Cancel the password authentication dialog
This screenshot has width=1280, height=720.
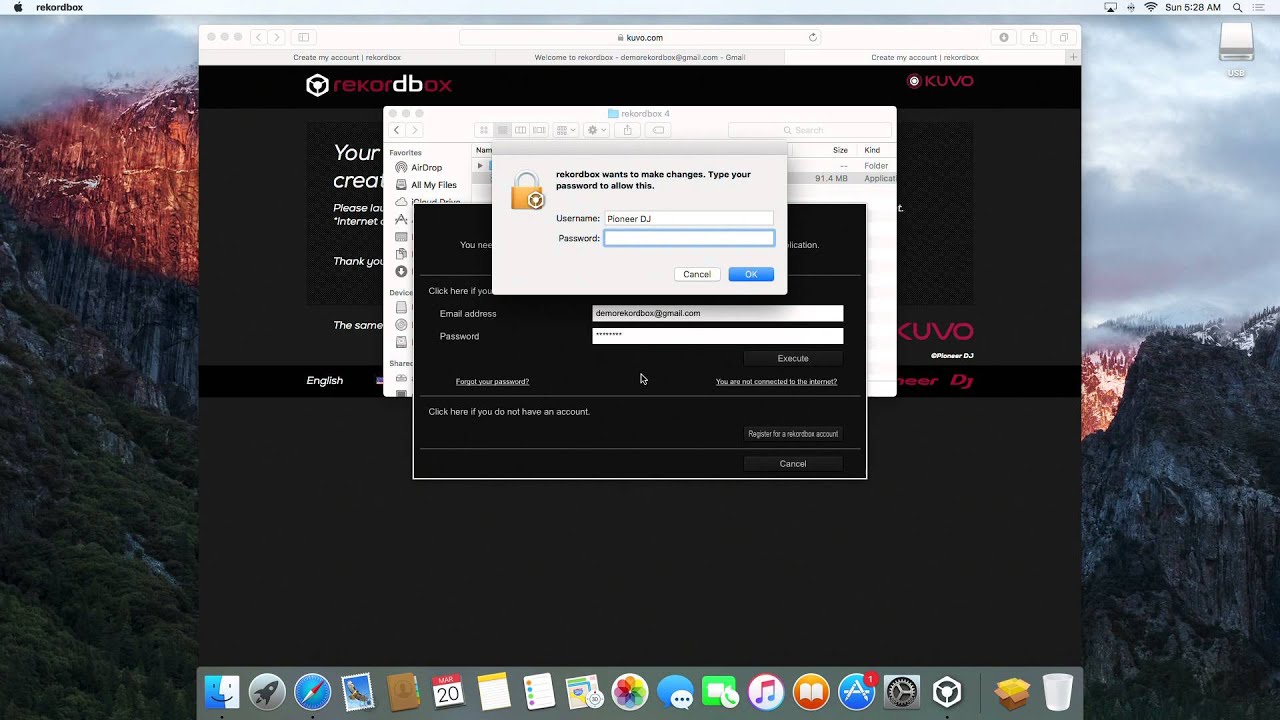pyautogui.click(x=697, y=274)
